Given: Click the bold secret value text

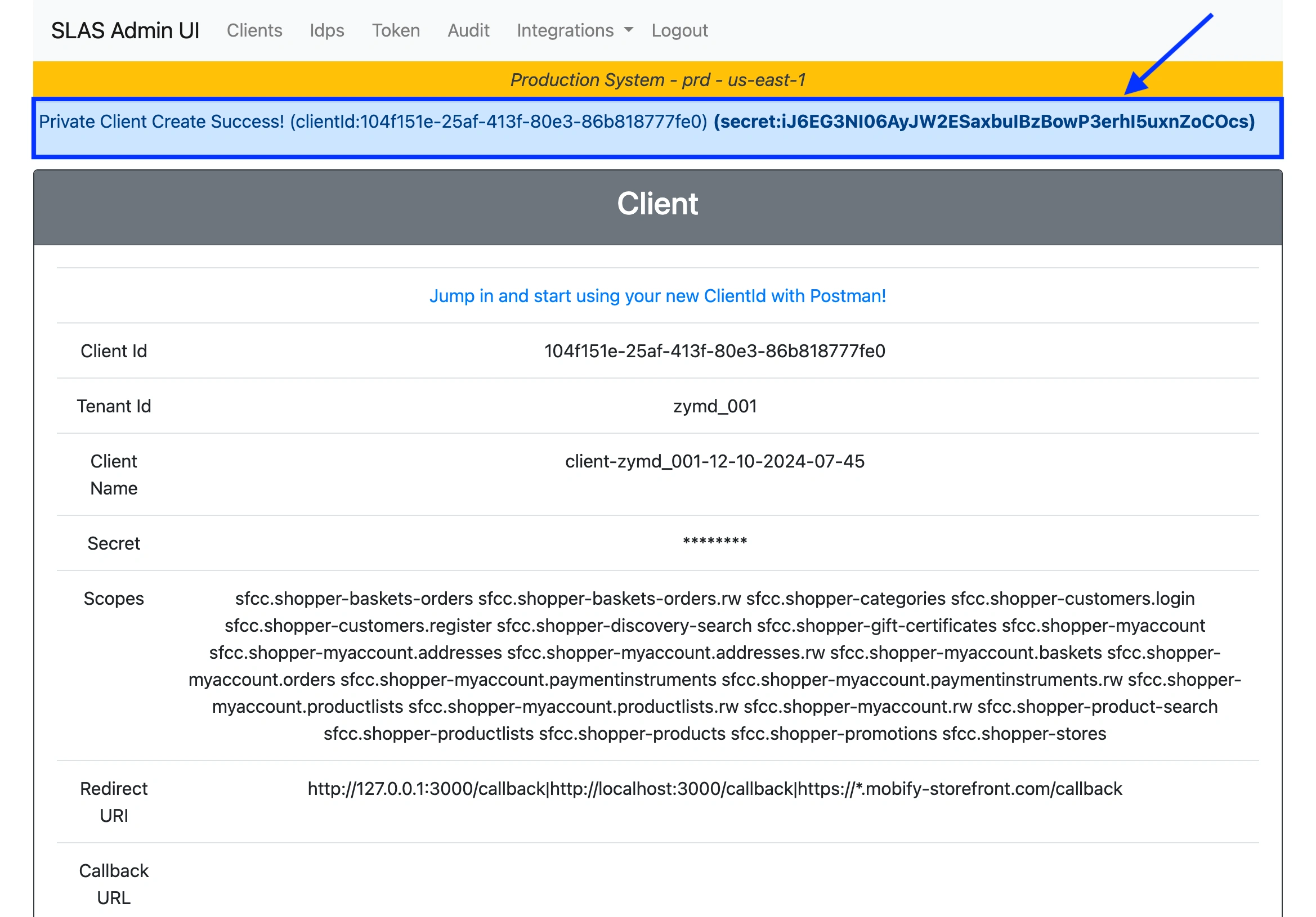Looking at the screenshot, I should coord(983,122).
